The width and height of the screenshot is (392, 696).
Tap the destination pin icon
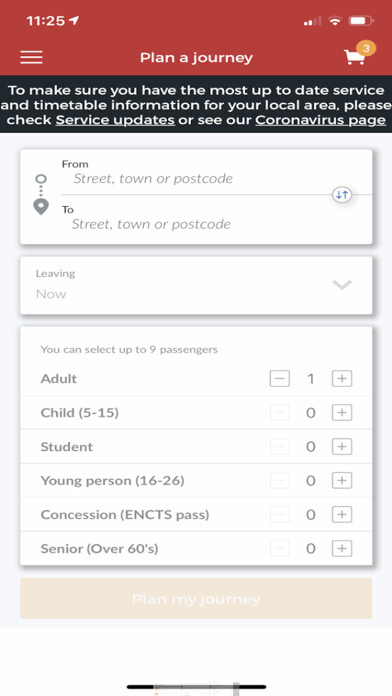(x=41, y=207)
